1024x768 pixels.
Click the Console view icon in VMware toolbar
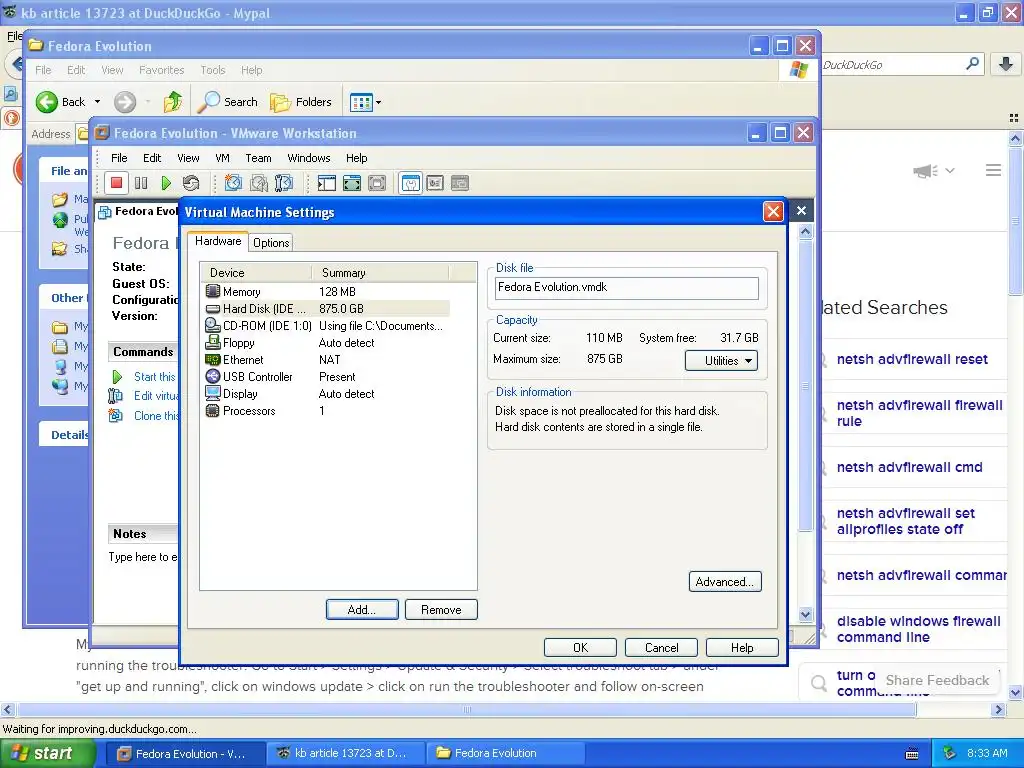click(x=435, y=184)
